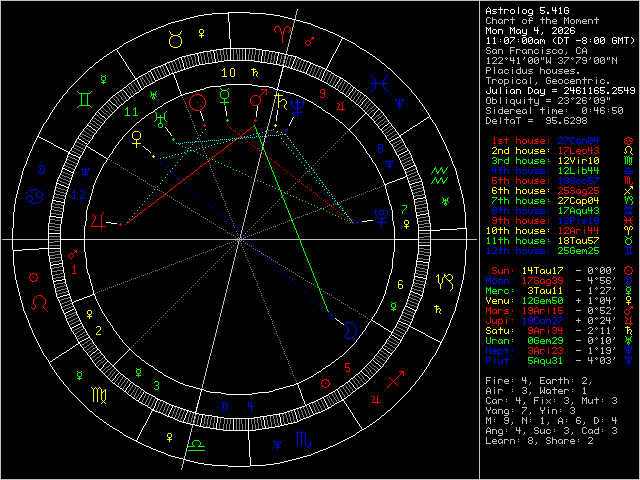Click the 'Tropical, Geocentric.' line
The width and height of the screenshot is (640, 480).
(x=548, y=81)
